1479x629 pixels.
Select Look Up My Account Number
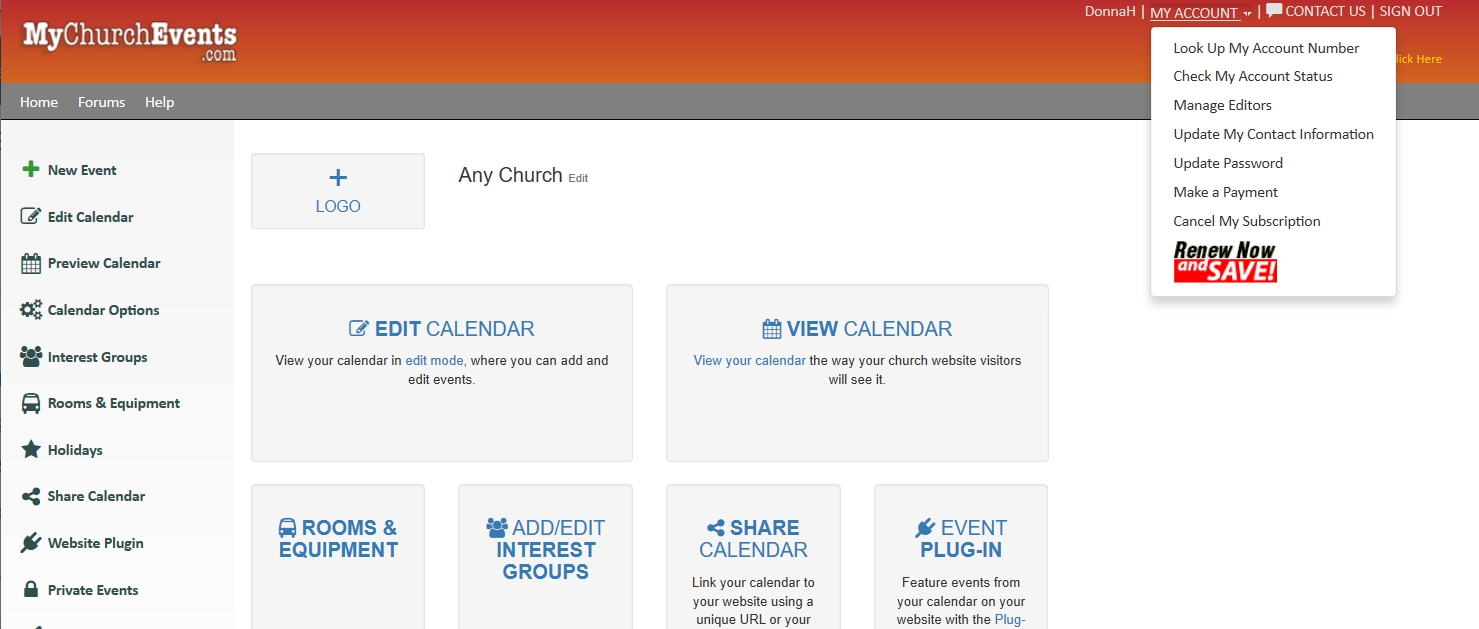(1266, 48)
